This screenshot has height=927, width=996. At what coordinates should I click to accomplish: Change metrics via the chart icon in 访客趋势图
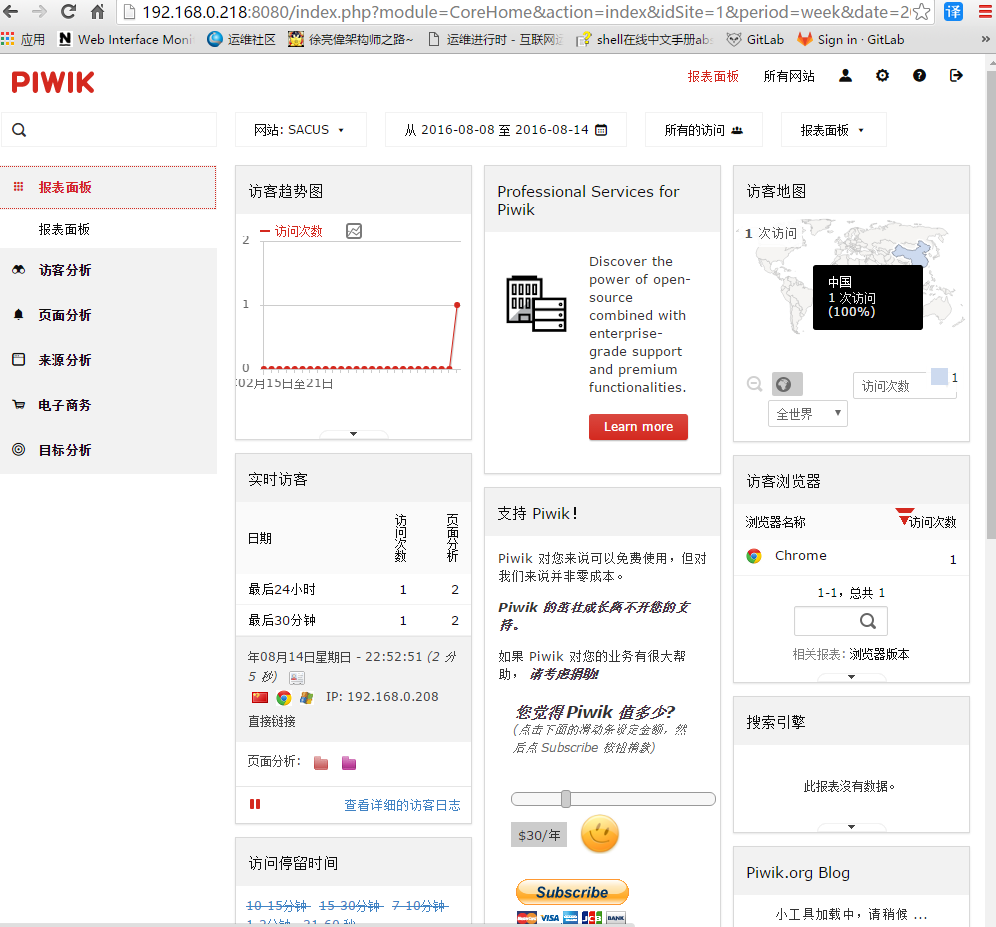(x=354, y=231)
